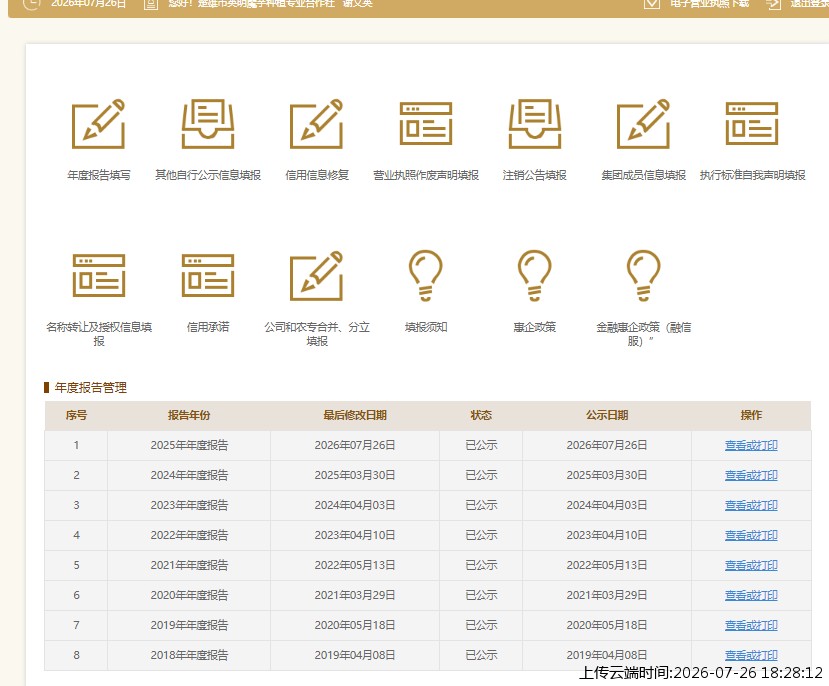Click the 信用承诺 icon
This screenshot has height=686, width=829.
point(208,276)
